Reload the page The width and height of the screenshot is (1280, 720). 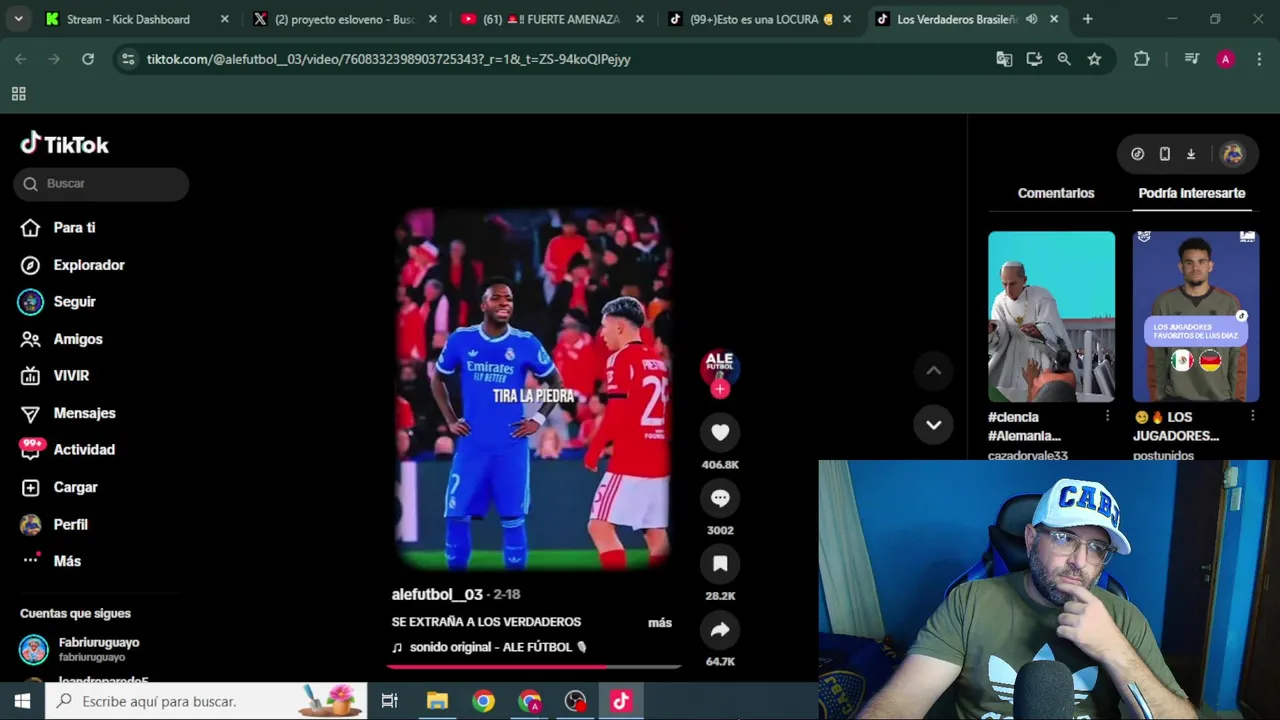click(x=88, y=59)
